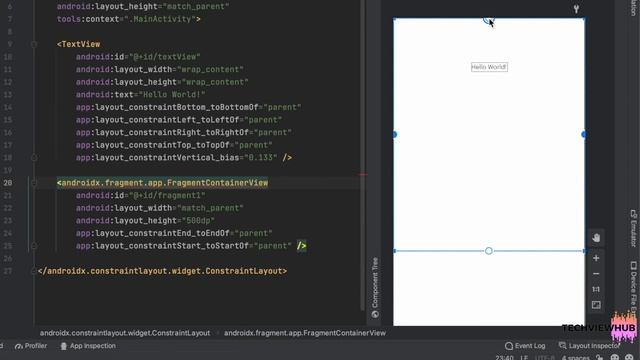Click fold end marker at line 18
This screenshot has width=640, height=360.
click(x=34, y=158)
